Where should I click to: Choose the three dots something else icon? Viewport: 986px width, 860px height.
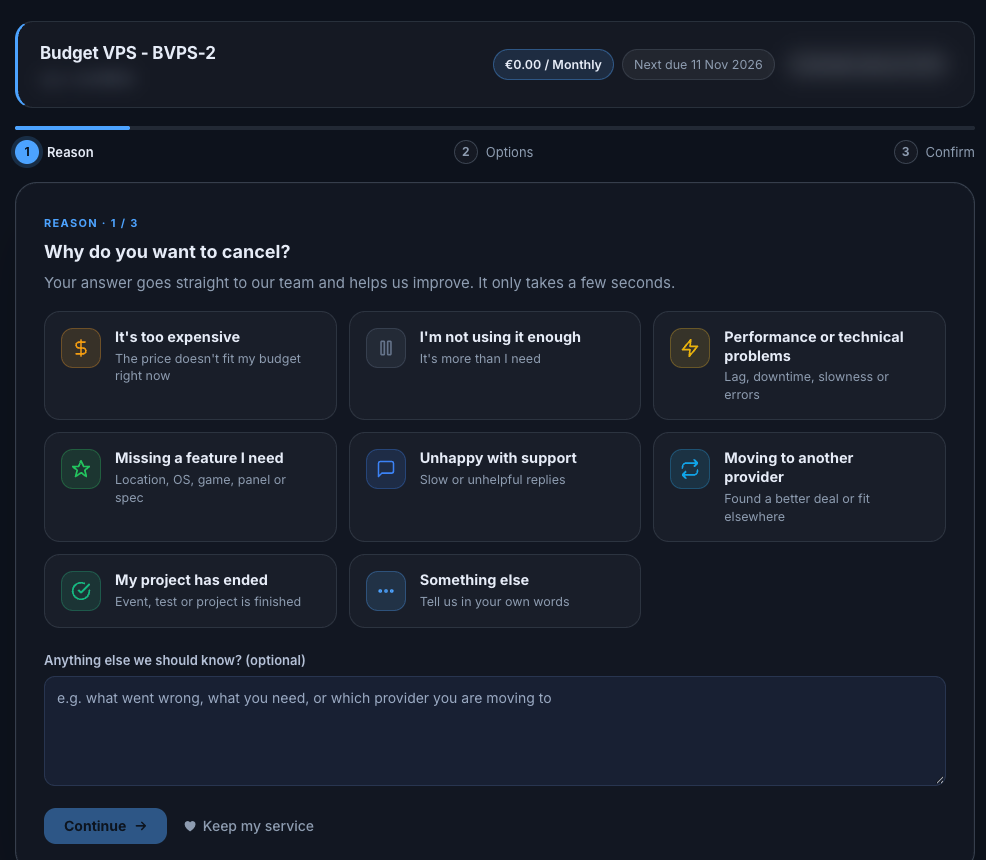(385, 591)
